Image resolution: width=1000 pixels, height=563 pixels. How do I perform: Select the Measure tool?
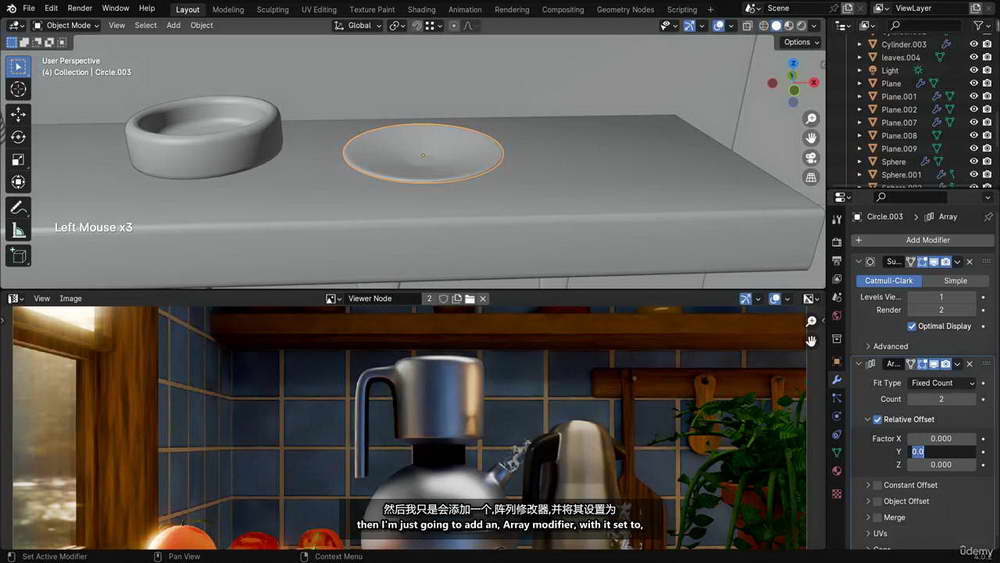pos(18,230)
